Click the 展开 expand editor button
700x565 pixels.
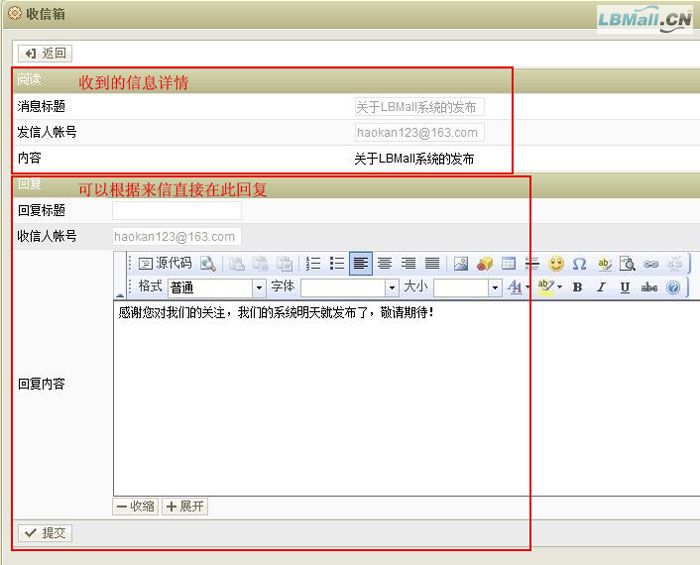click(185, 507)
